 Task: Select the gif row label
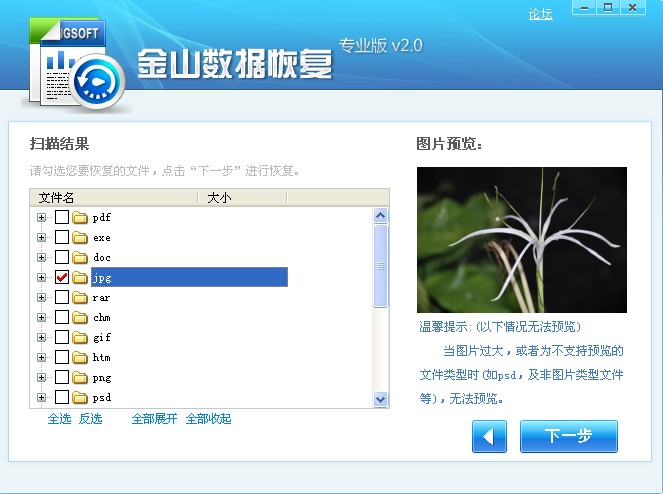(x=102, y=338)
